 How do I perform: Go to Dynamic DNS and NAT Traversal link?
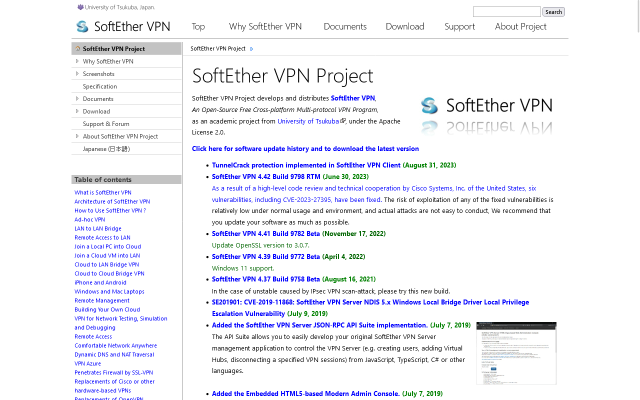114,354
